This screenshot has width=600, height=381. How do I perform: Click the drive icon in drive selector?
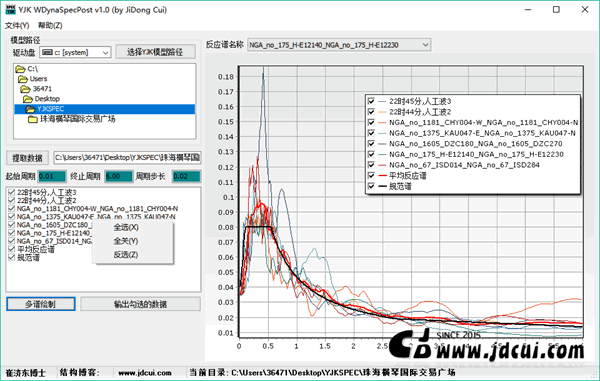pos(47,52)
